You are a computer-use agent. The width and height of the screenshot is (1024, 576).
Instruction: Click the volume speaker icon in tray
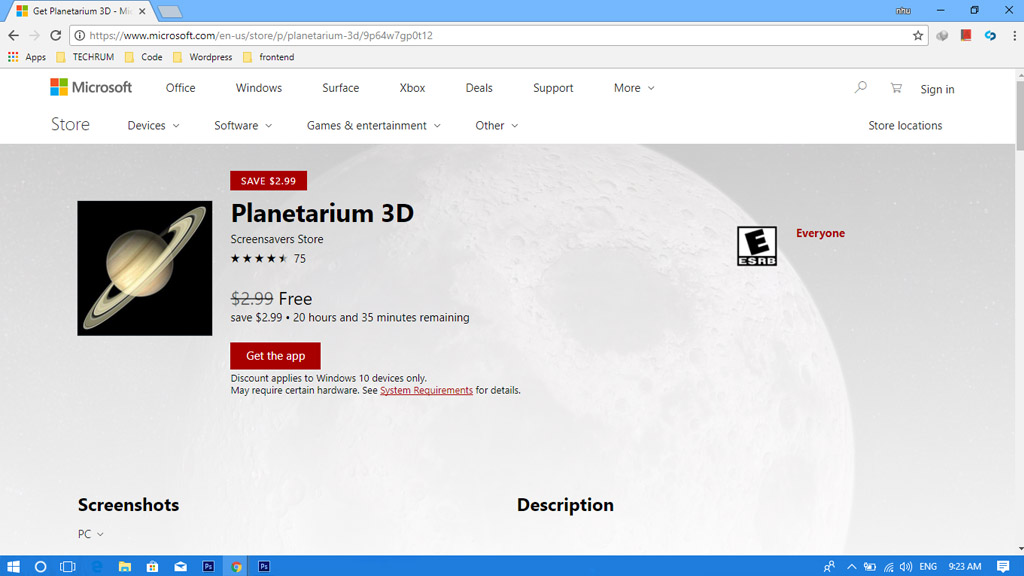click(x=906, y=566)
